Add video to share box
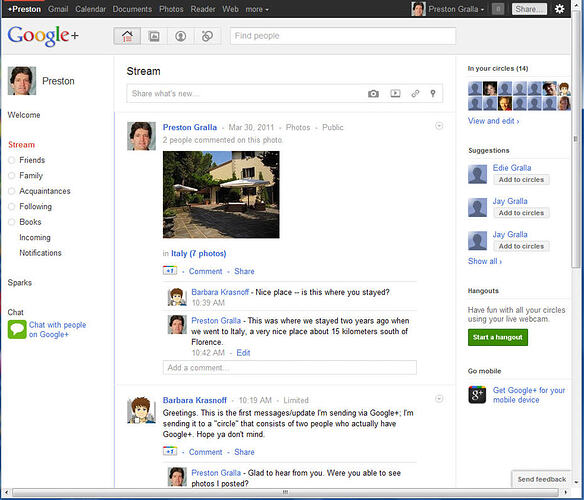 pyautogui.click(x=395, y=93)
